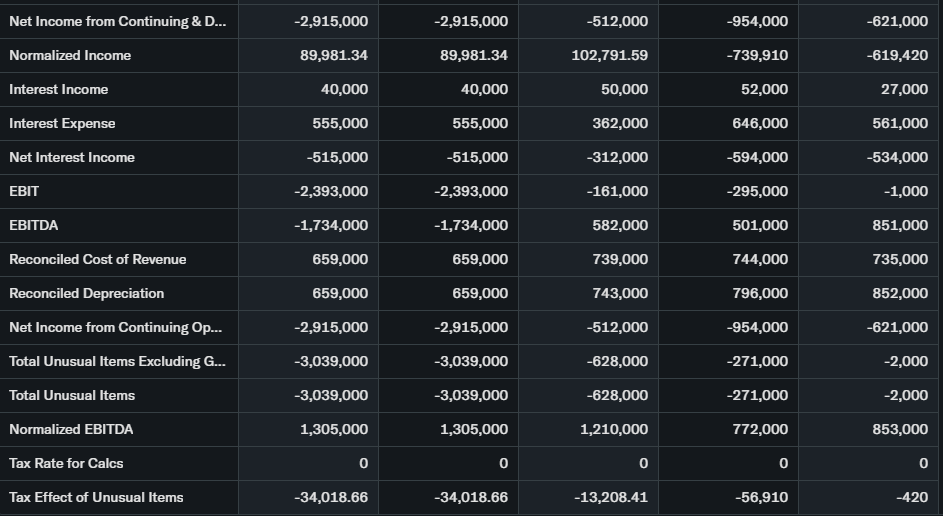Select the -13,208.41 tax effect cell
The image size is (943, 516).
[x=610, y=497]
